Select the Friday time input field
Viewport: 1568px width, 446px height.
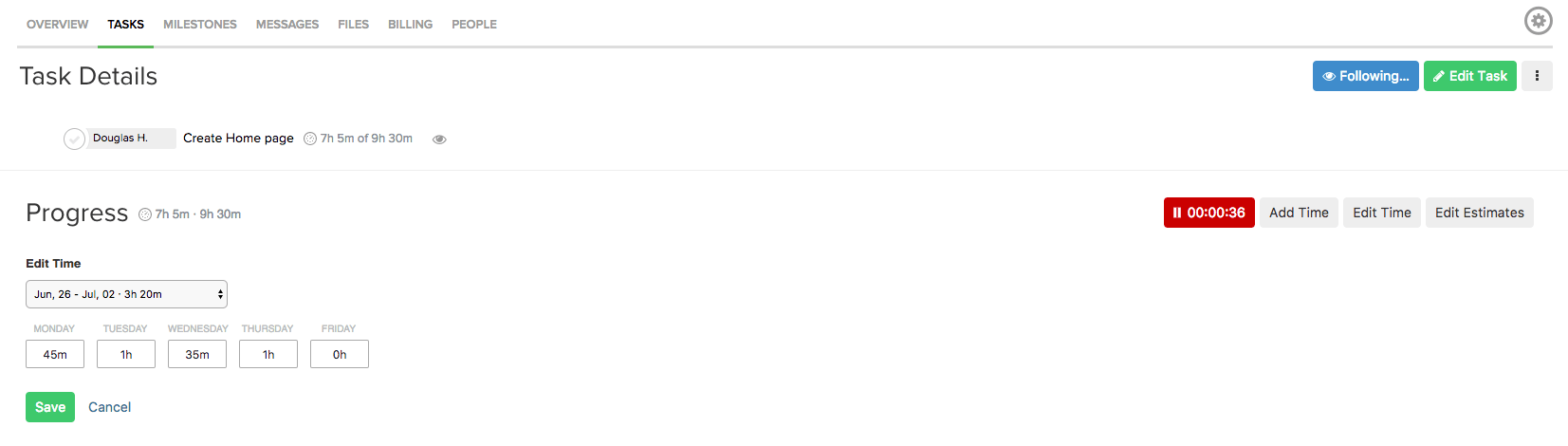pos(340,354)
